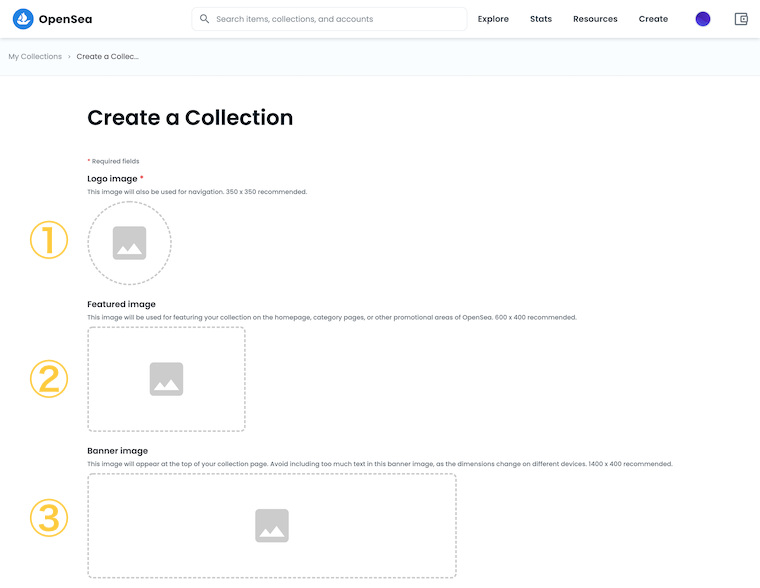Select Create in the navigation bar
This screenshot has width=760, height=588.
[653, 19]
